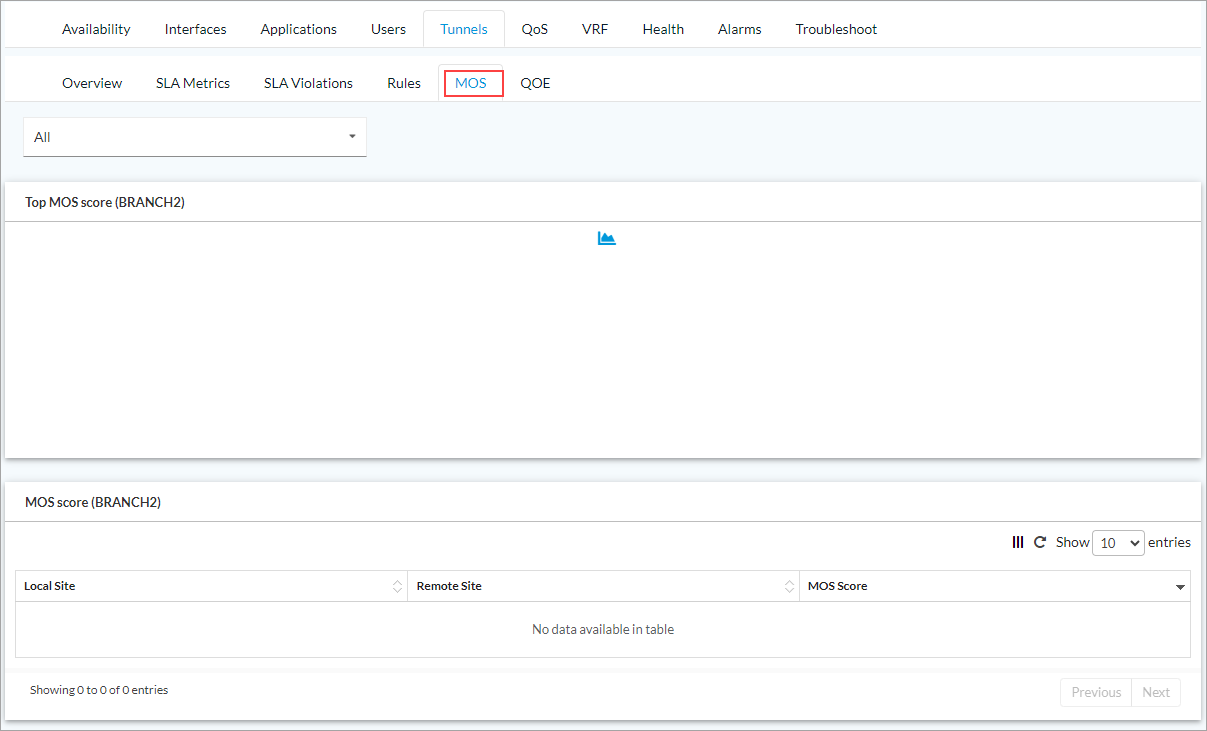
Task: Open the Health tab
Action: pyautogui.click(x=663, y=29)
